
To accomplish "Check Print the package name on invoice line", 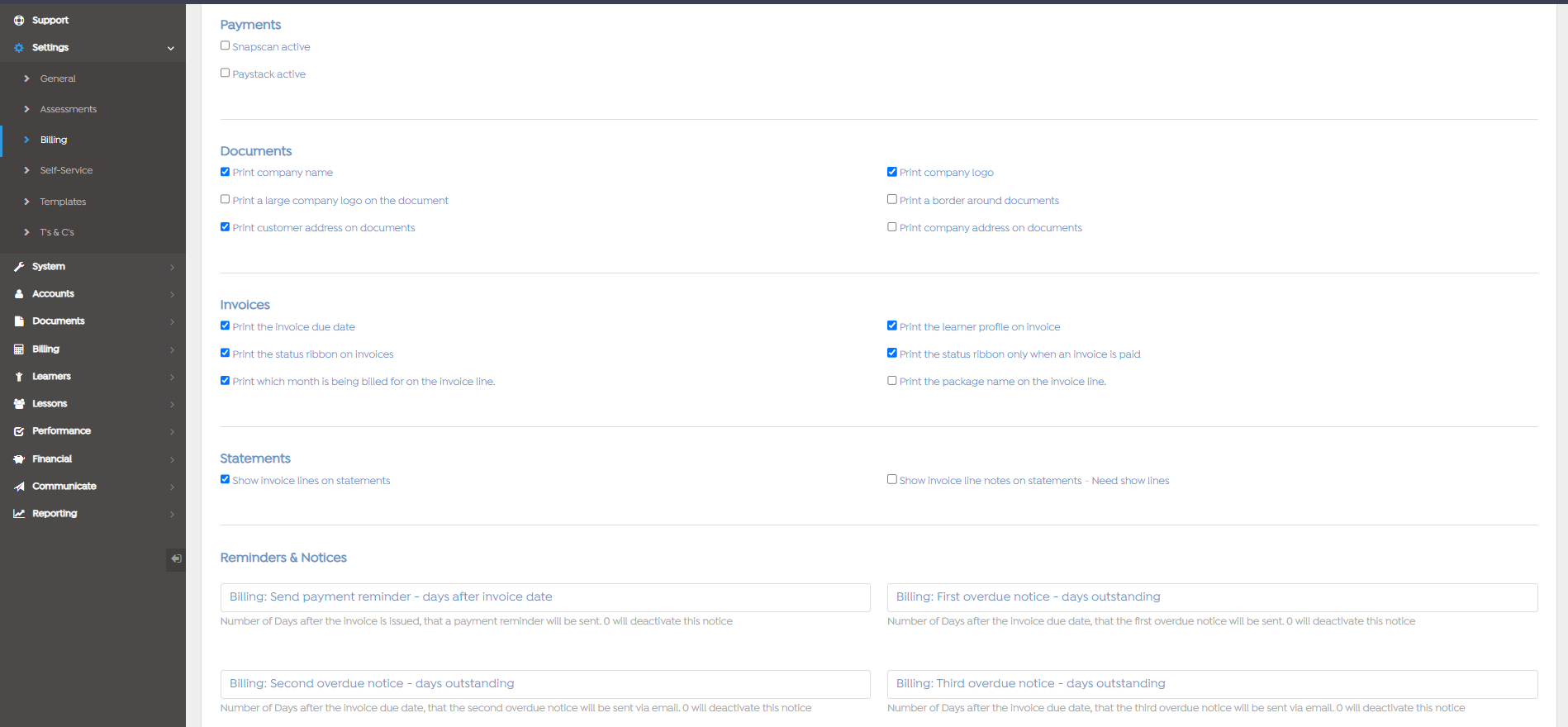I will pyautogui.click(x=892, y=381).
